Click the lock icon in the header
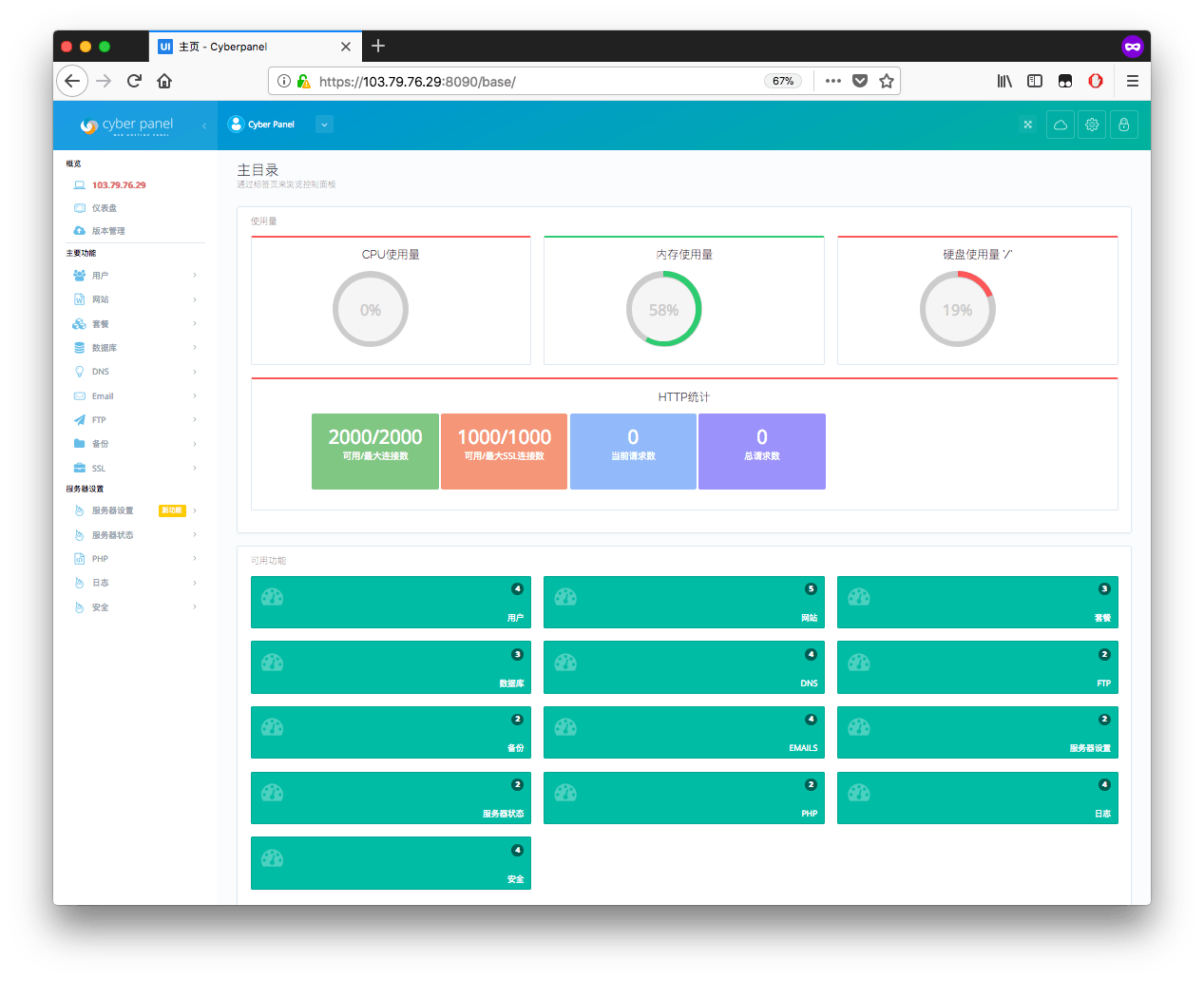 pos(1123,125)
